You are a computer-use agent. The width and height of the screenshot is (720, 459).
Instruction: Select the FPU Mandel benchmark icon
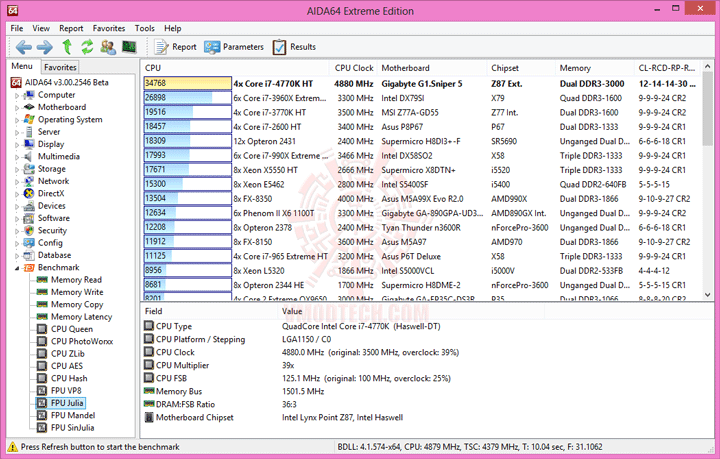pyautogui.click(x=42, y=415)
